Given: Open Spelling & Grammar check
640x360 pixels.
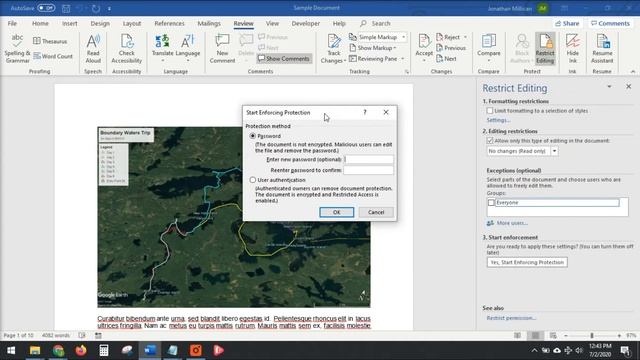Looking at the screenshot, I should point(17,49).
